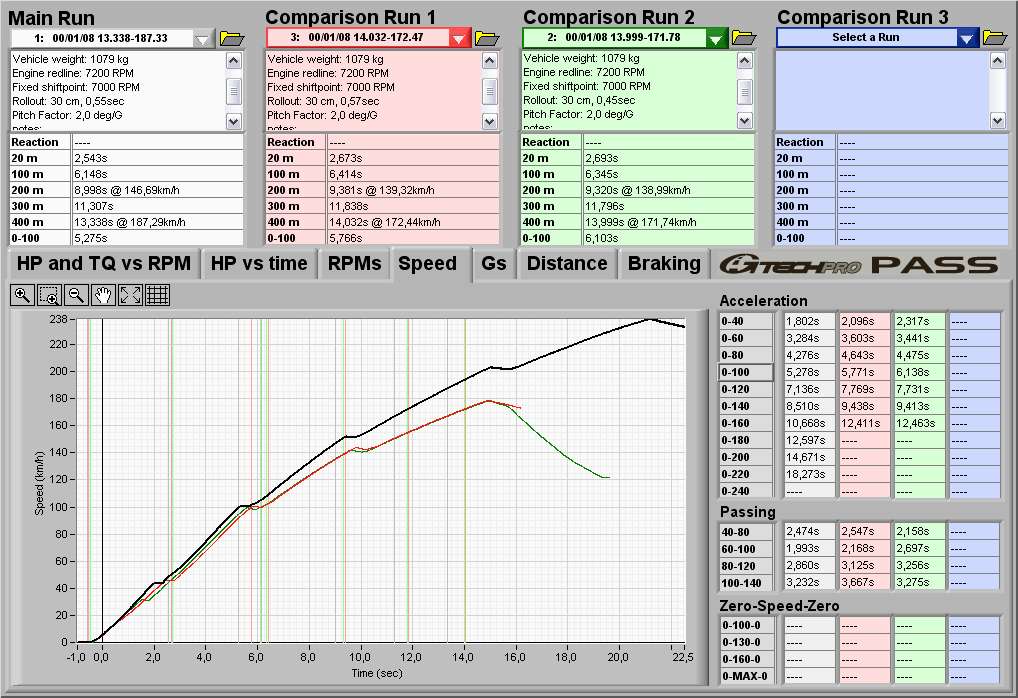This screenshot has height=698, width=1018.
Task: Open the Braking tab
Action: click(x=663, y=264)
